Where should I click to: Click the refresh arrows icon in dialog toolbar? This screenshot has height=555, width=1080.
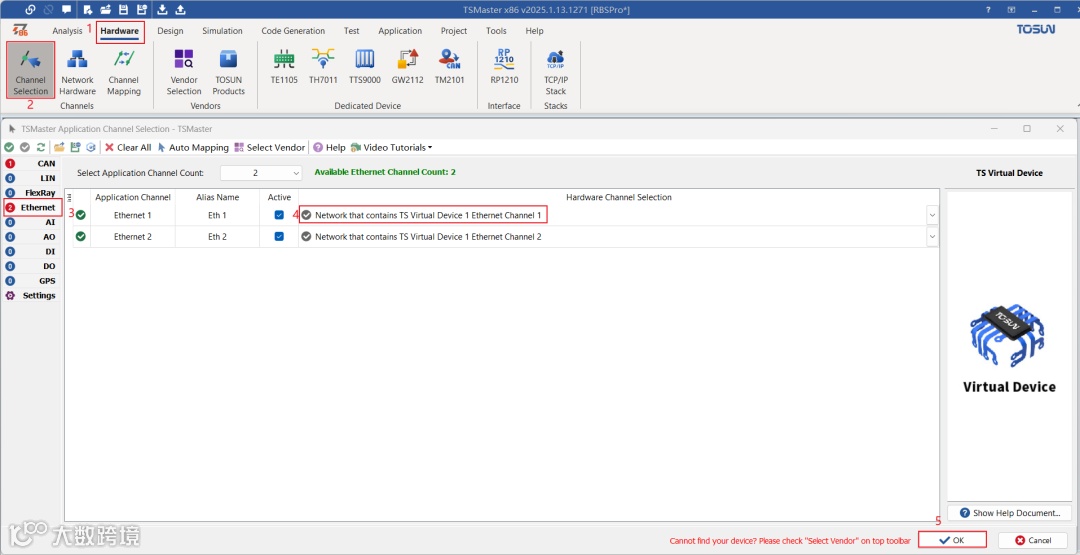coord(41,147)
